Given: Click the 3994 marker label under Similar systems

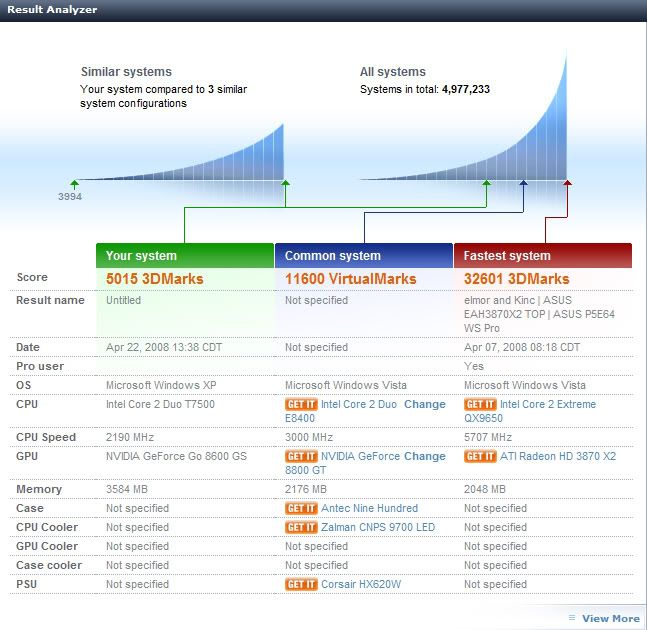Looking at the screenshot, I should pyautogui.click(x=70, y=196).
